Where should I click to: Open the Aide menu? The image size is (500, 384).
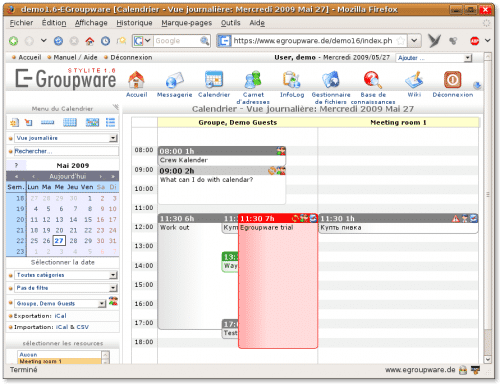pyautogui.click(x=257, y=23)
